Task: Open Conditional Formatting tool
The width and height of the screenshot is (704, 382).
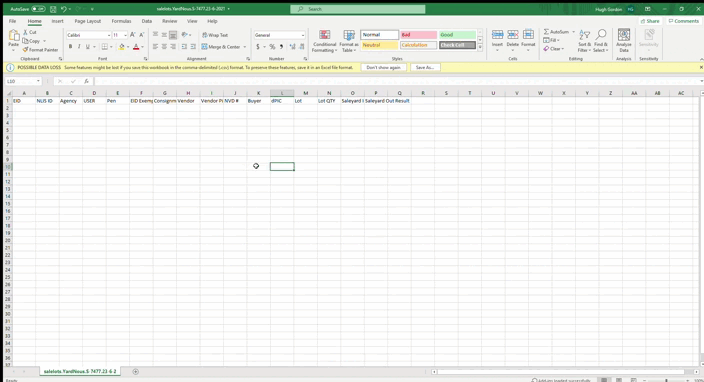Action: click(325, 41)
